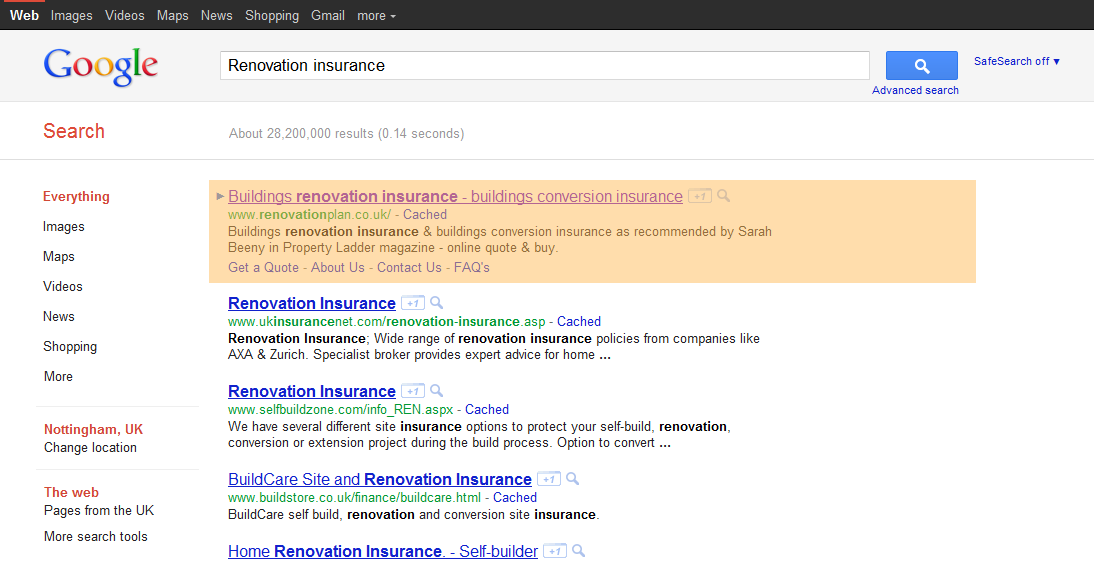Select Everything filter in the sidebar
The width and height of the screenshot is (1094, 564).
click(76, 197)
